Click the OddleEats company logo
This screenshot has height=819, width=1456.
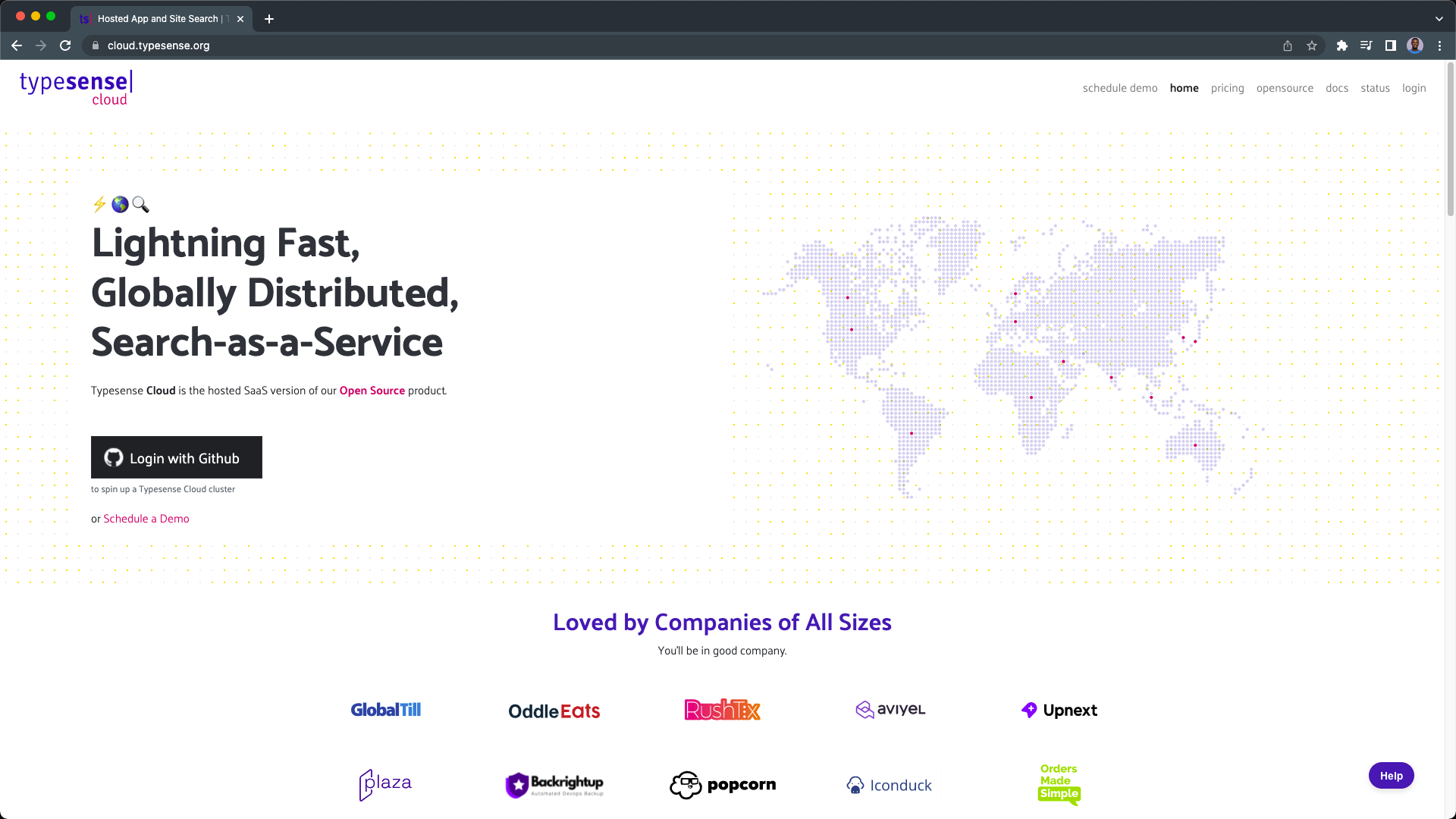[x=554, y=711]
